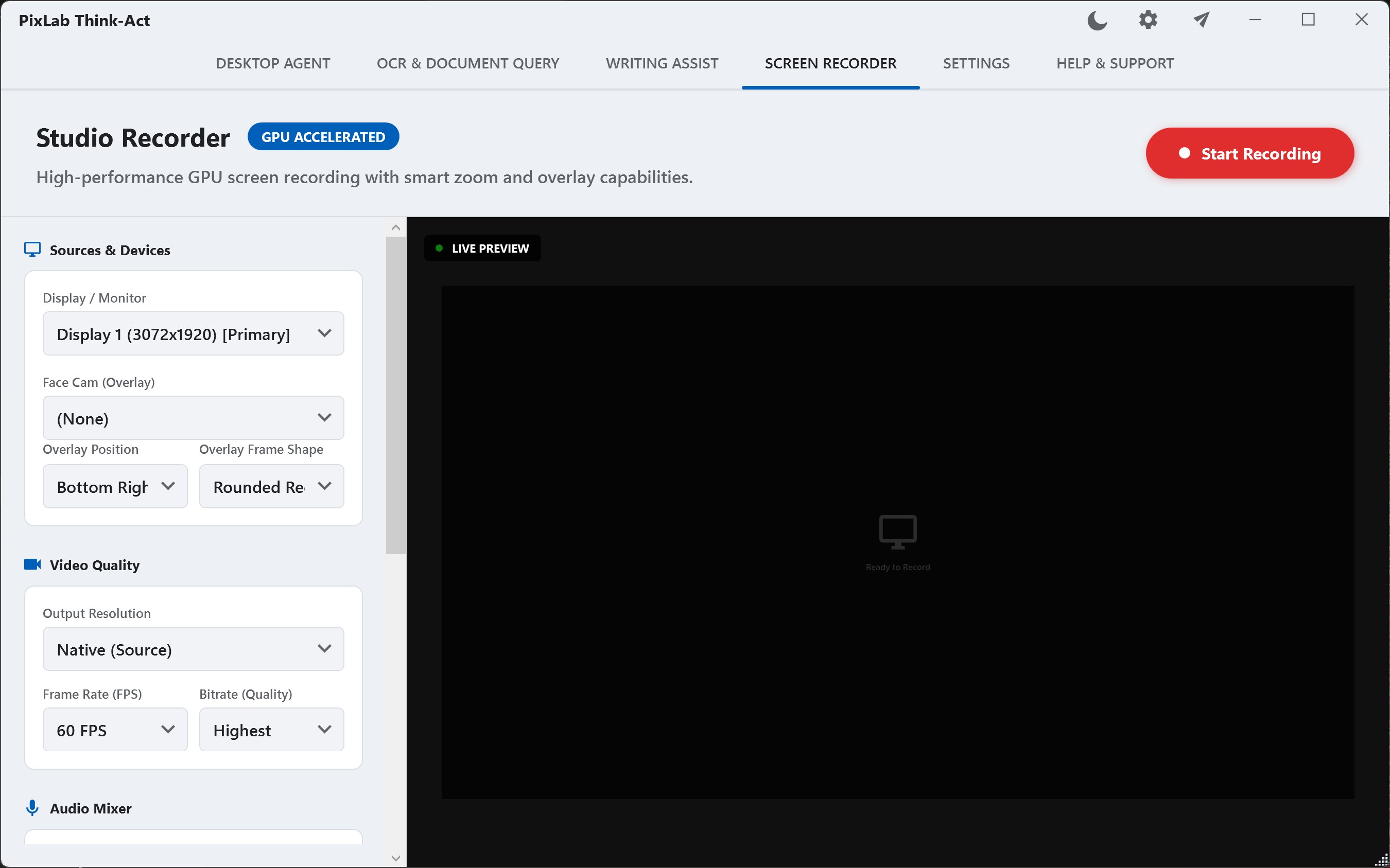Open Overlay Position dropdown
The width and height of the screenshot is (1390, 868).
point(115,486)
